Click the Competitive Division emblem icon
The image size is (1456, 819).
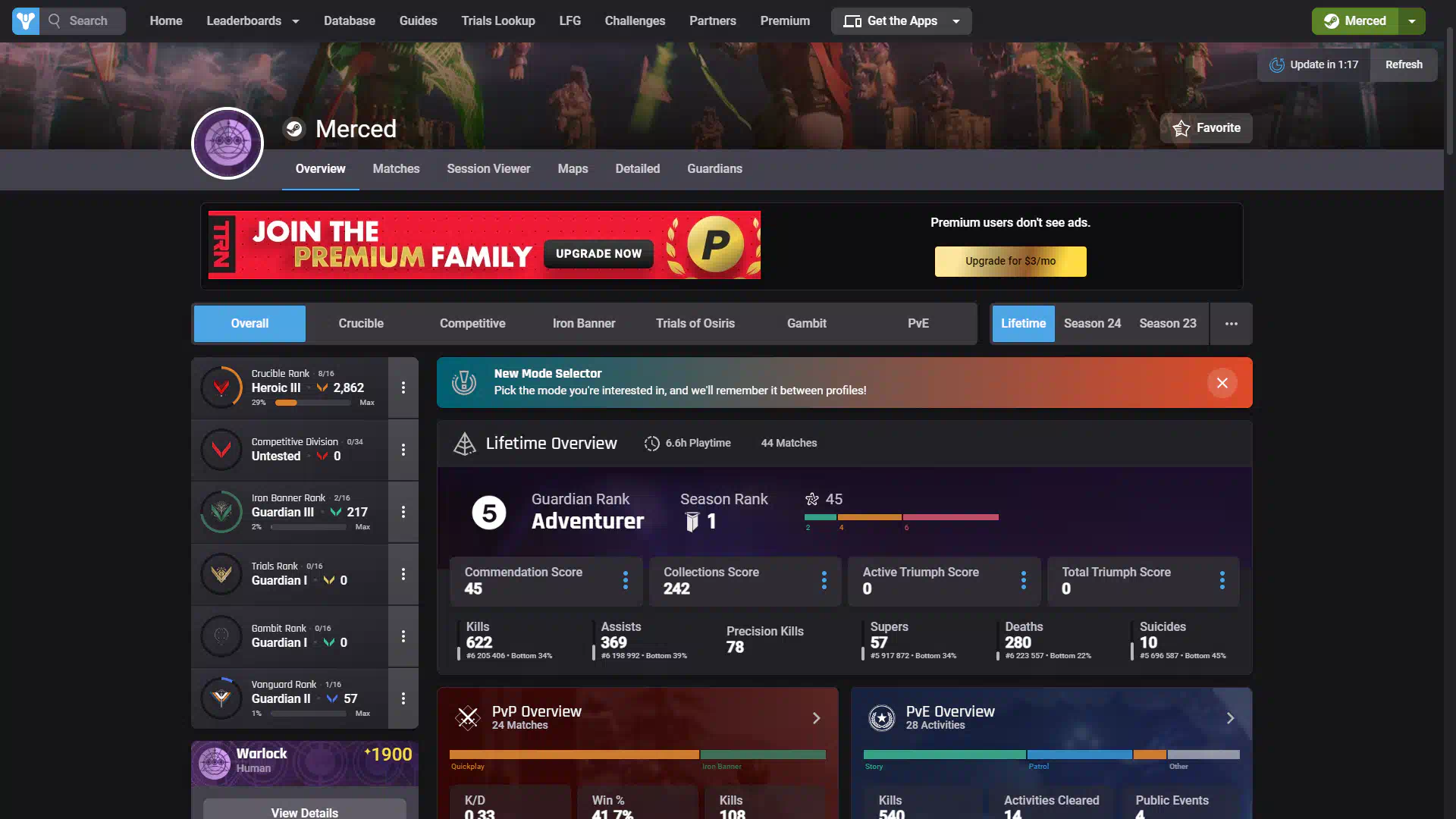(221, 450)
